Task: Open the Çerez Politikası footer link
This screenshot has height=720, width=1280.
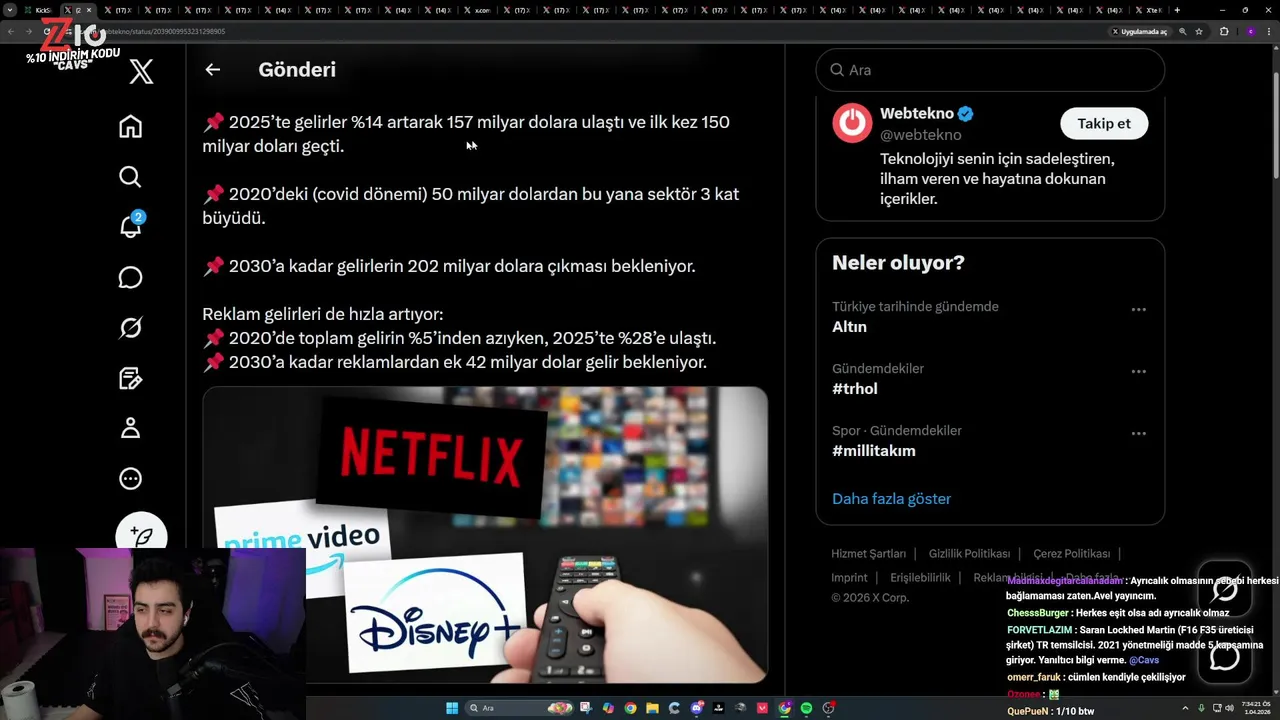Action: click(1071, 553)
